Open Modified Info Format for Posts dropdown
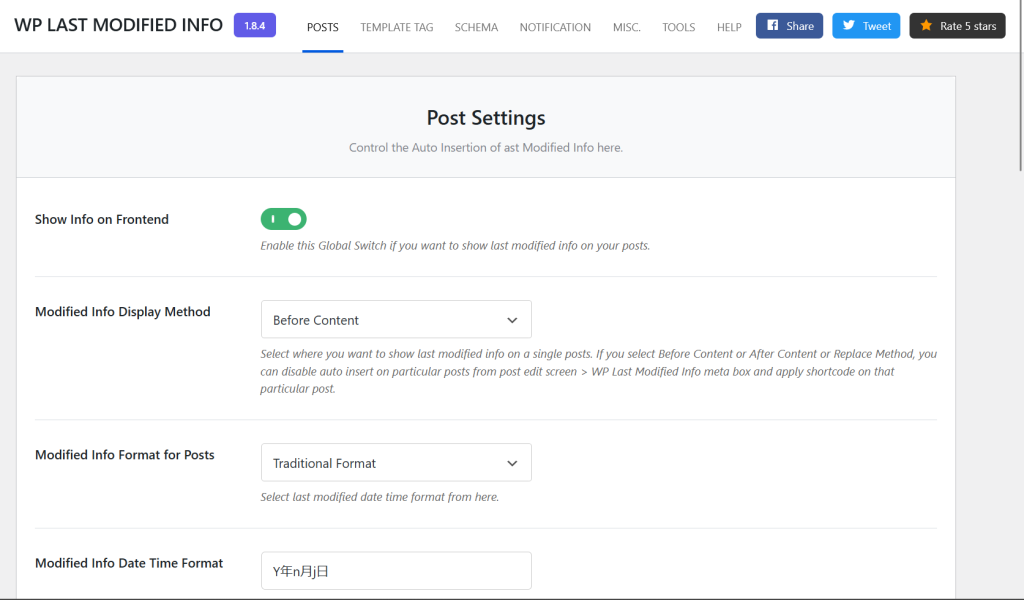The image size is (1024, 600). click(x=396, y=462)
